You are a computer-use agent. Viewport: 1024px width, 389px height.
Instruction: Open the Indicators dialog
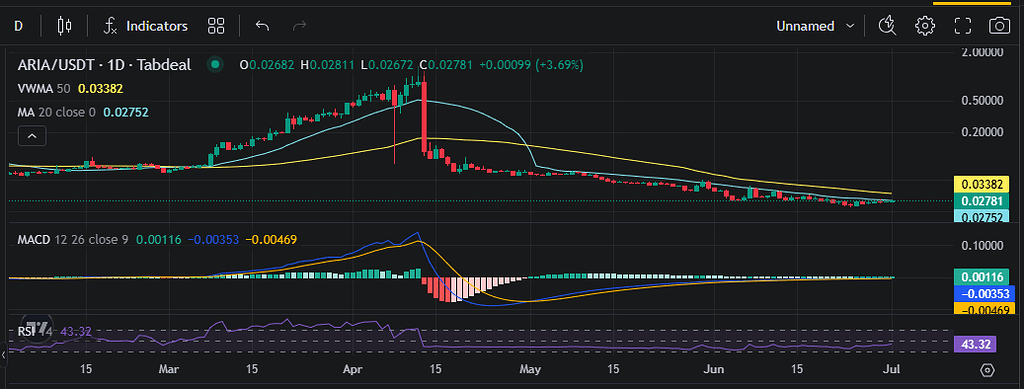point(146,26)
